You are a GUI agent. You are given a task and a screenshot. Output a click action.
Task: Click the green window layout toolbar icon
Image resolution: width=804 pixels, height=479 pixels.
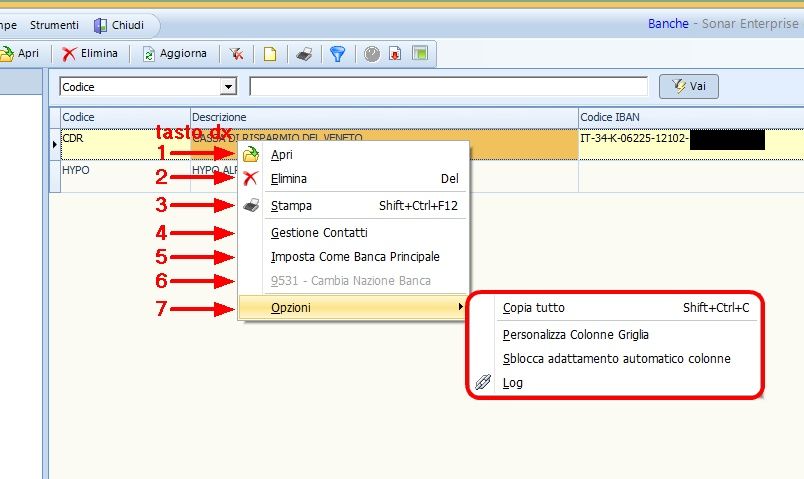point(419,54)
